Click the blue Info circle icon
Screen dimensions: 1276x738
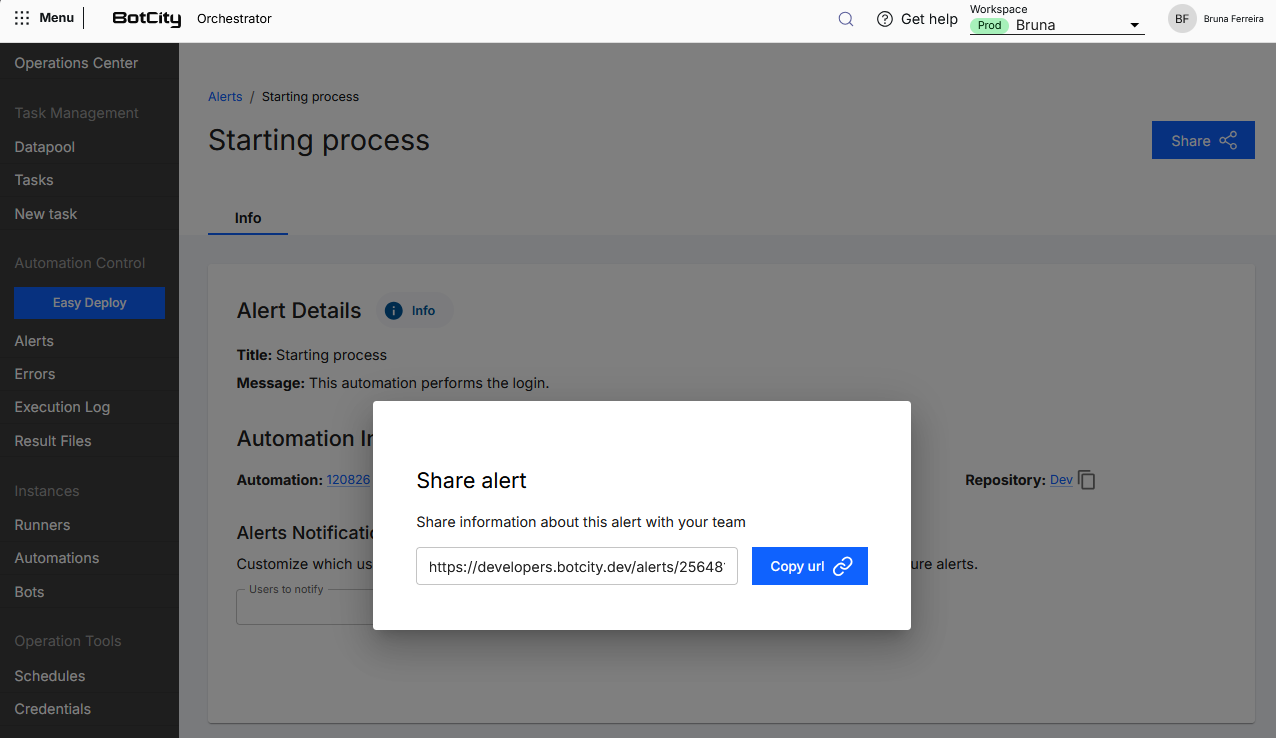pos(394,311)
